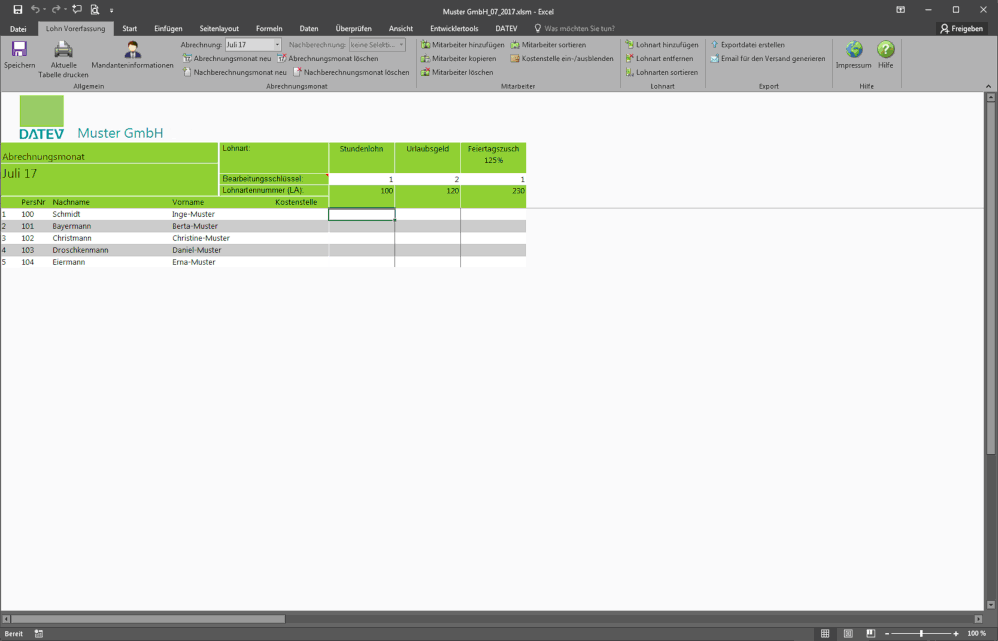The width and height of the screenshot is (998, 641).
Task: Open the undo history dropdown arrow
Action: point(44,10)
